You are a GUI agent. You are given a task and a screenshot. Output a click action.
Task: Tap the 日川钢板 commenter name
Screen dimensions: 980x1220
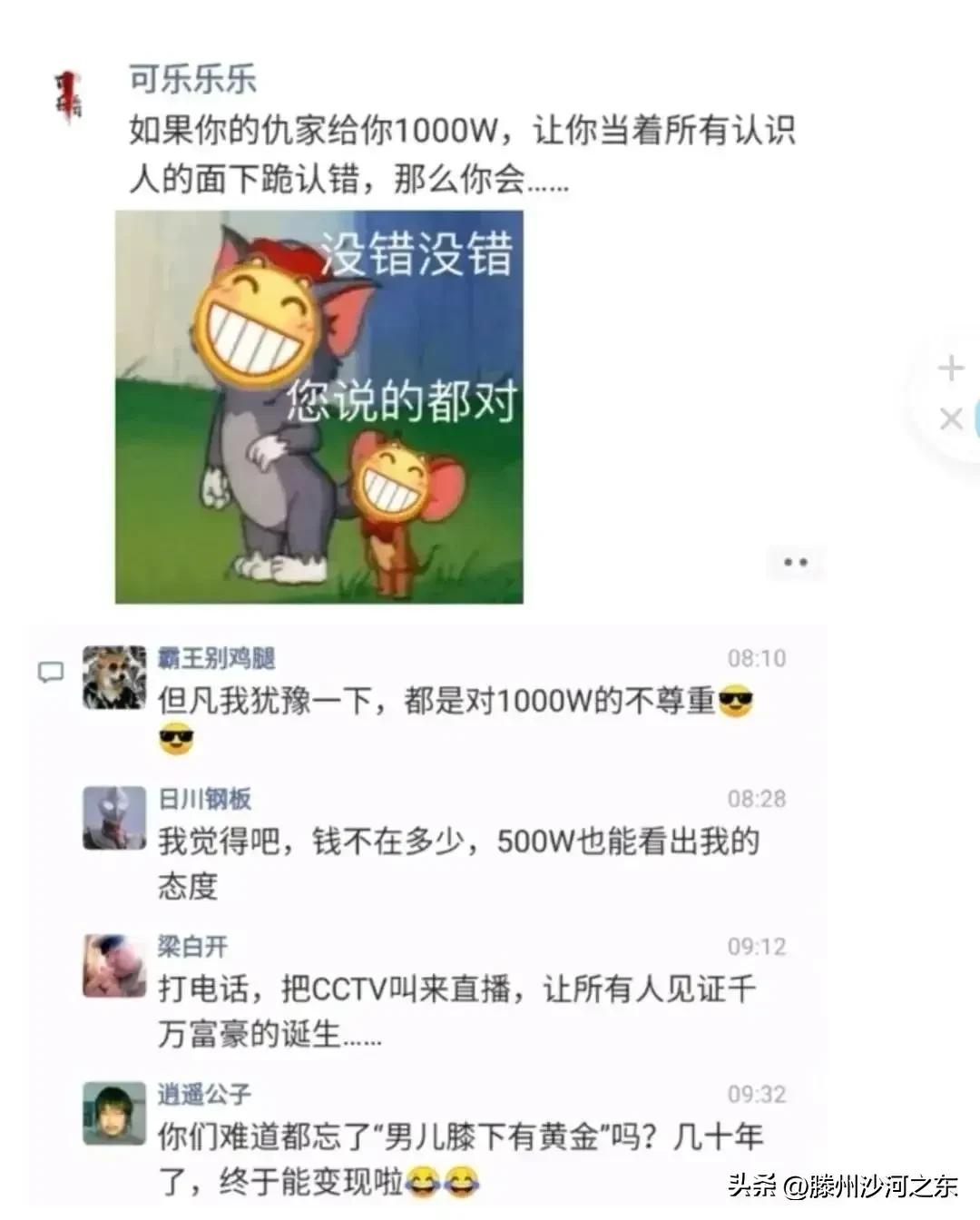point(205,799)
